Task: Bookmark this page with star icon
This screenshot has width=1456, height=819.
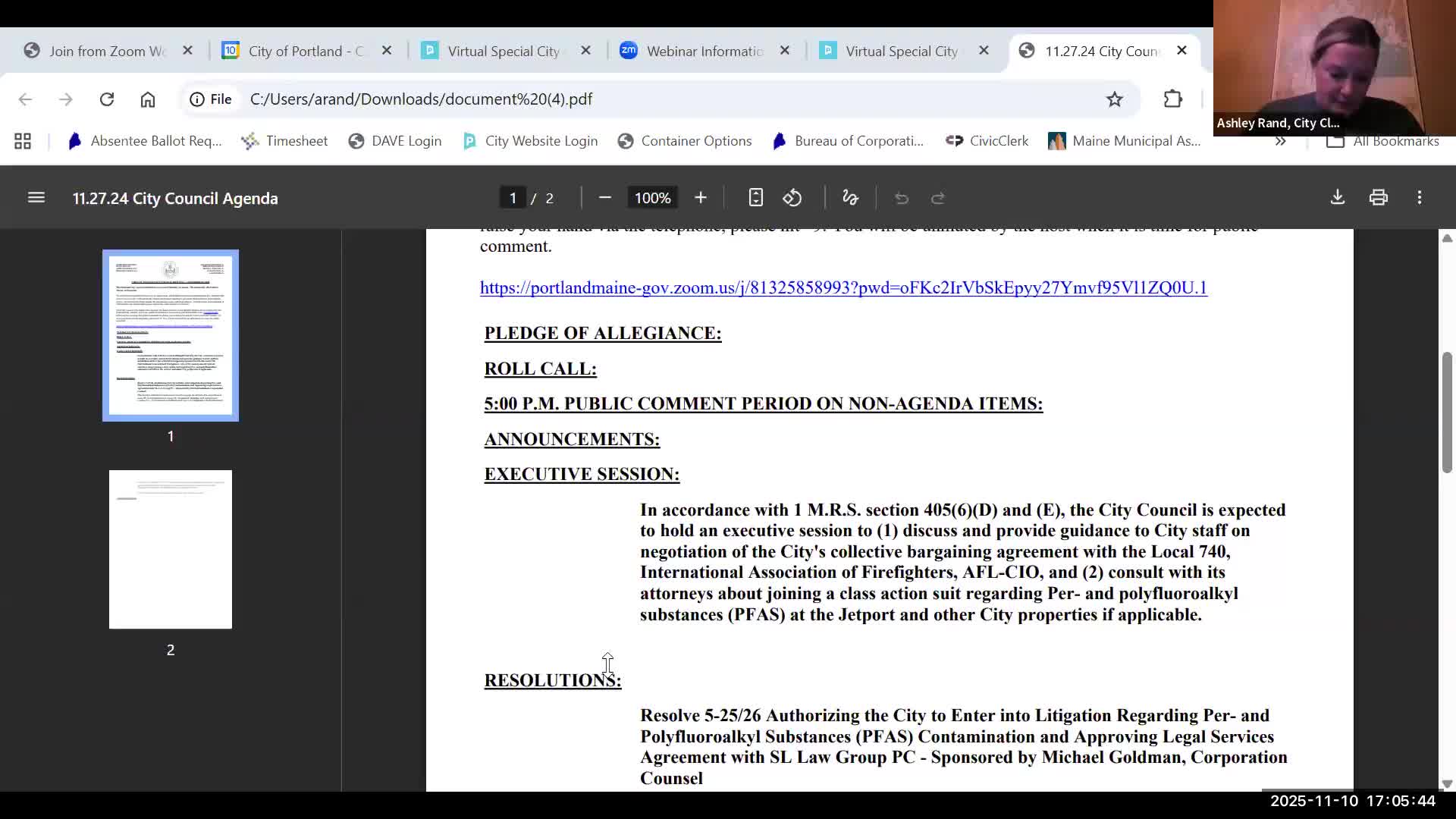Action: tap(1114, 99)
